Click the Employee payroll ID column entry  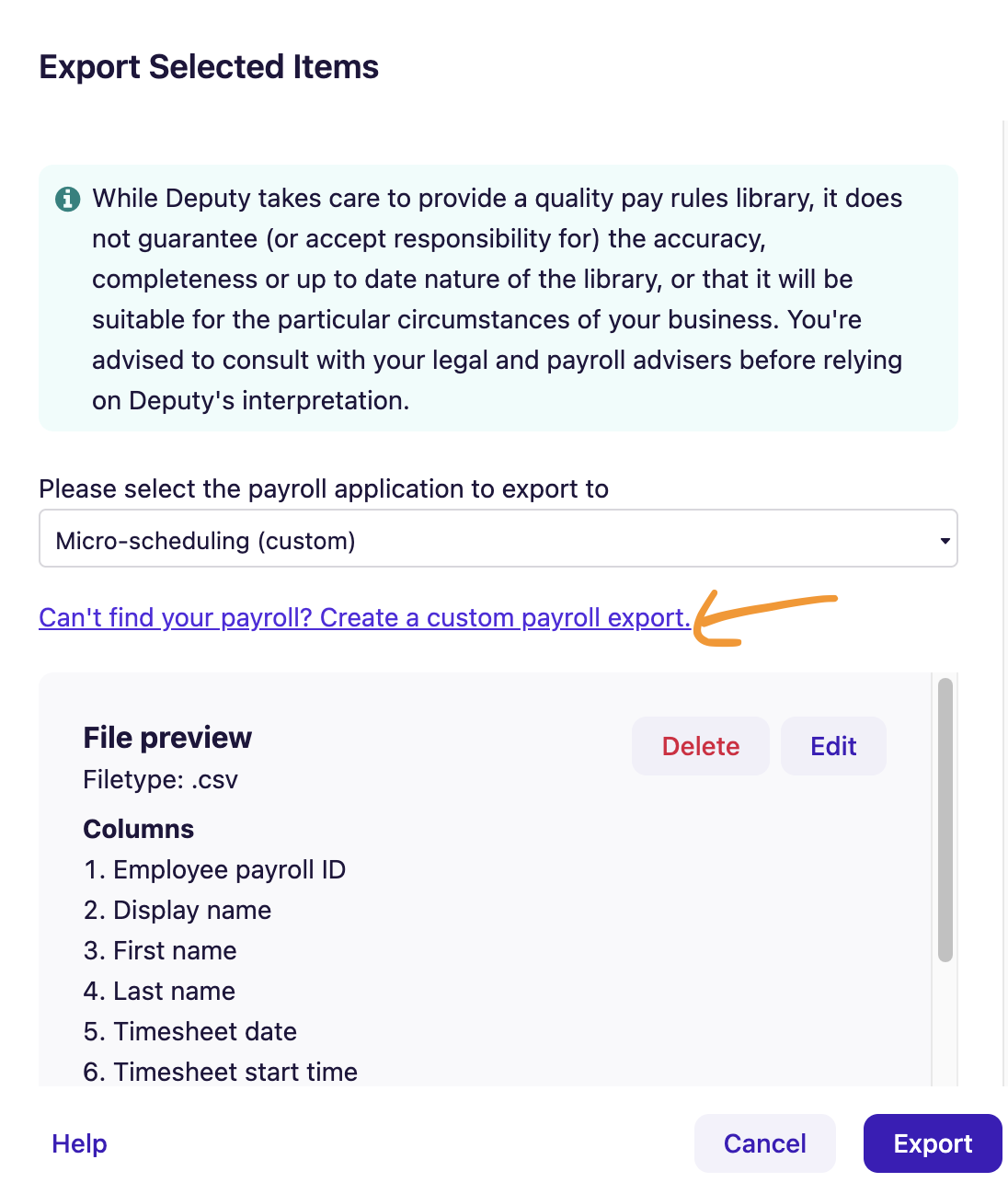[214, 870]
